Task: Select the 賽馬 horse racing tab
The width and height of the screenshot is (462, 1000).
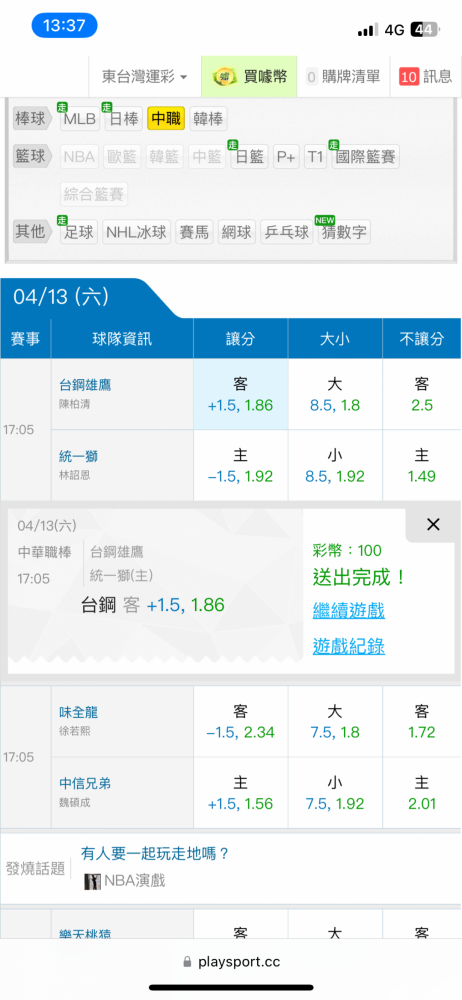Action: (x=194, y=232)
